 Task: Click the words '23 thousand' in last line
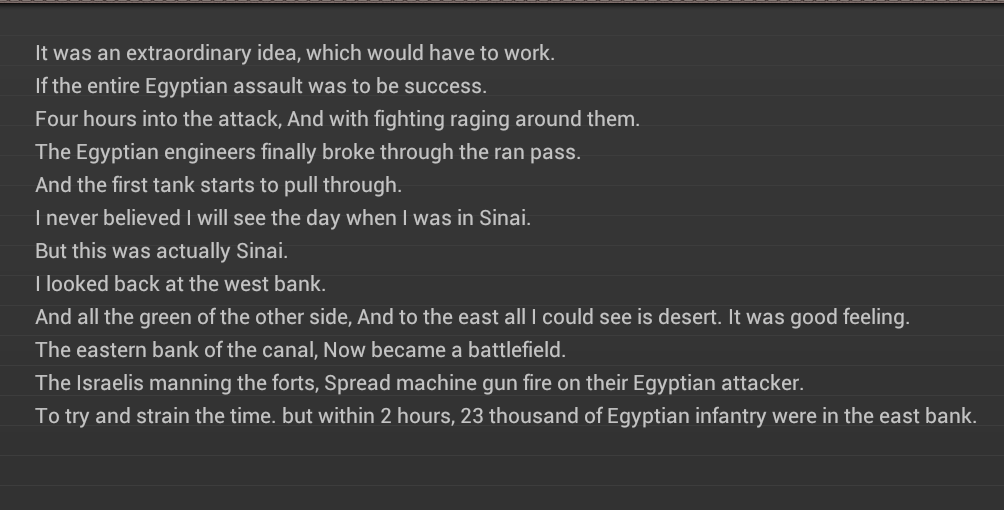tap(519, 416)
